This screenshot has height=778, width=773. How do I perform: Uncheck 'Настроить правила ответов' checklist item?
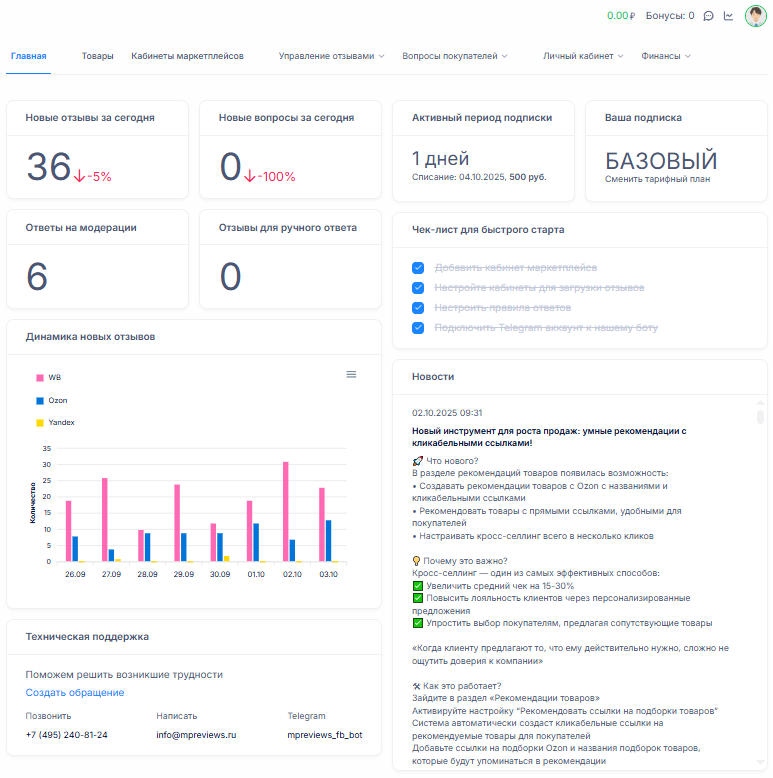pos(418,308)
